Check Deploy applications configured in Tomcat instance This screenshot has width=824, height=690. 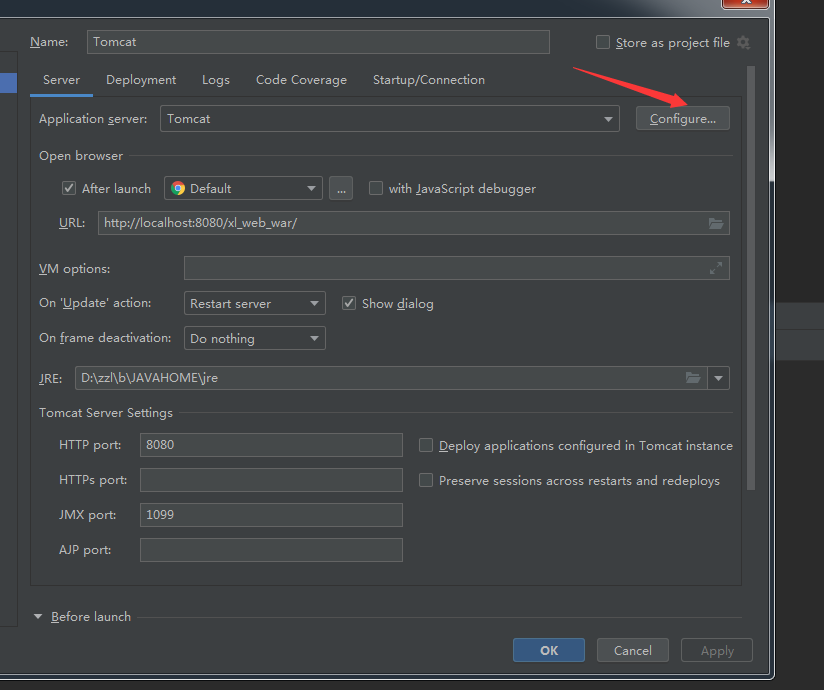[x=426, y=445]
